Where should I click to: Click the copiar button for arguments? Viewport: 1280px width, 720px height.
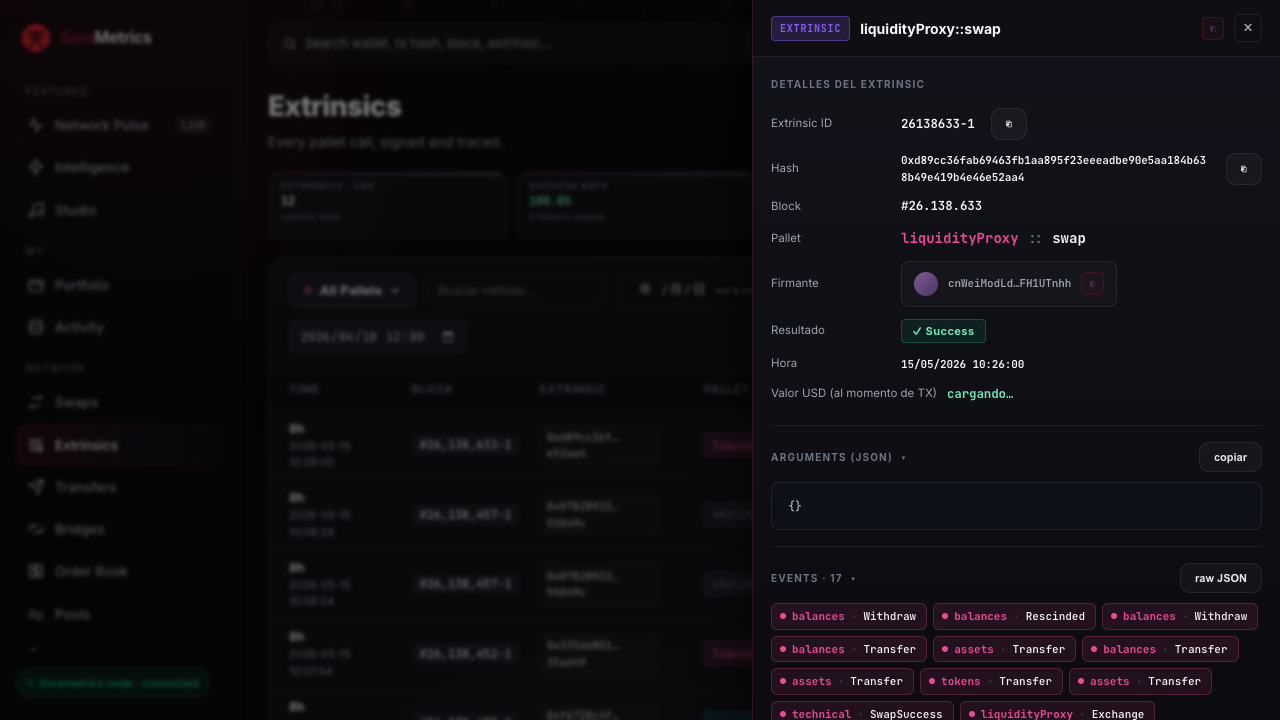pyautogui.click(x=1230, y=457)
